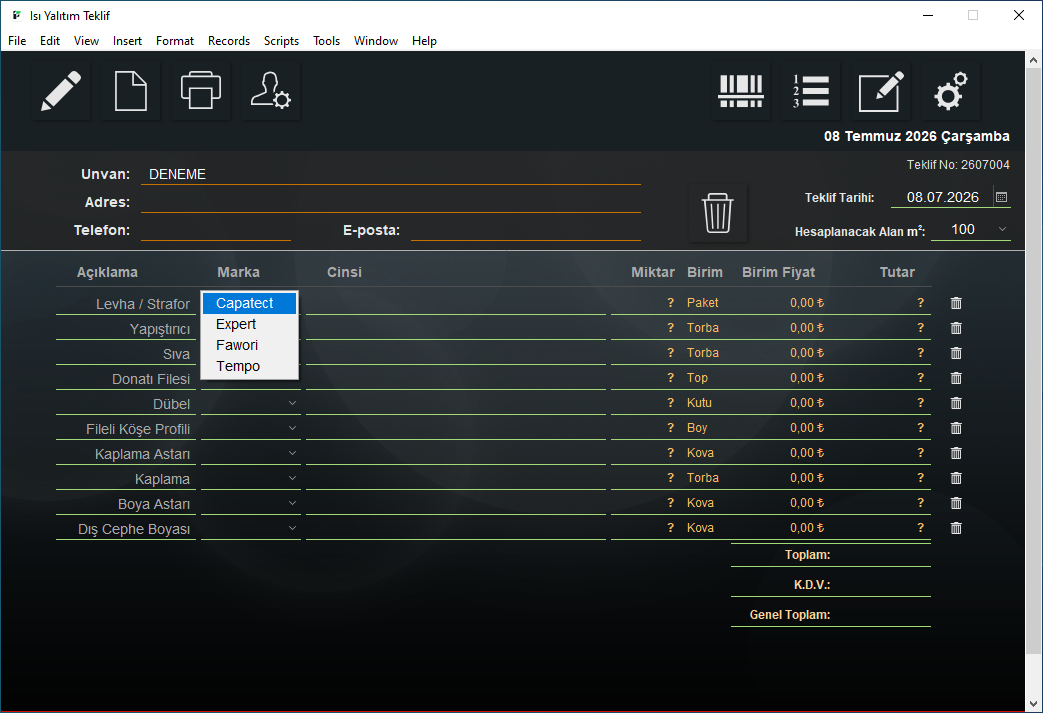Open Marka dropdown for Dübel

click(292, 403)
